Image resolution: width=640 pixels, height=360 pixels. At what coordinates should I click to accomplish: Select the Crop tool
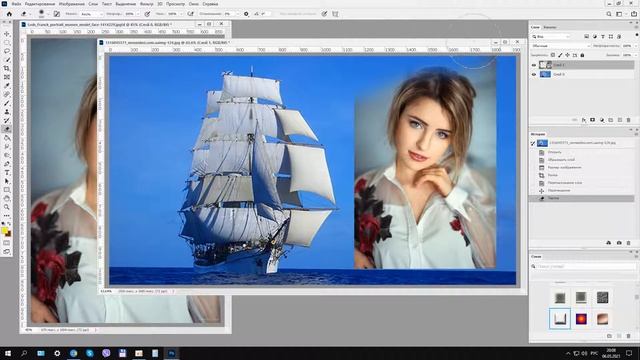7,68
